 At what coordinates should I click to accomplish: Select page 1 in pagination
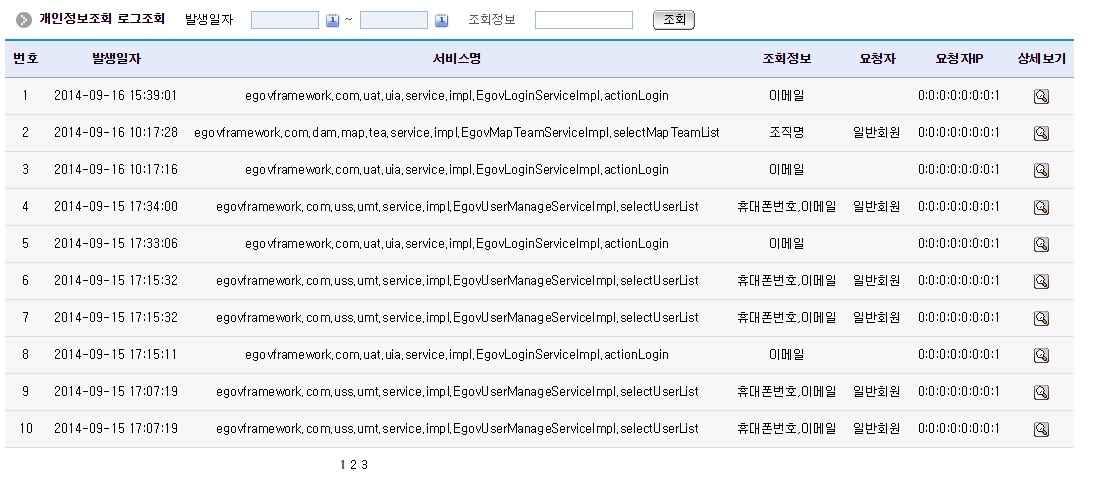[x=343, y=464]
